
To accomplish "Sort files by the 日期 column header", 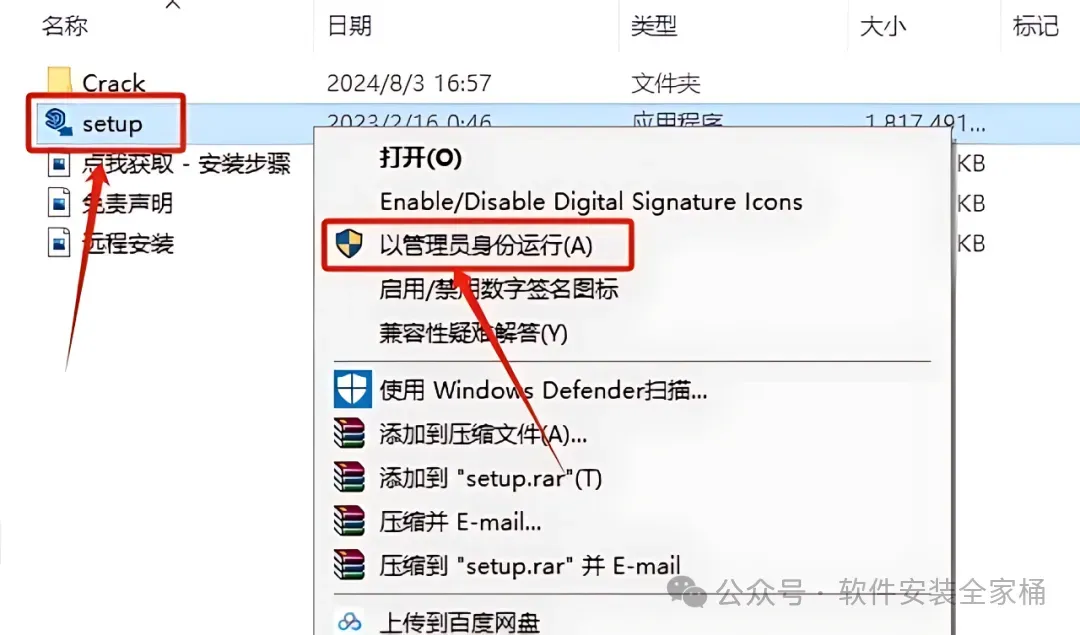I will (349, 25).
